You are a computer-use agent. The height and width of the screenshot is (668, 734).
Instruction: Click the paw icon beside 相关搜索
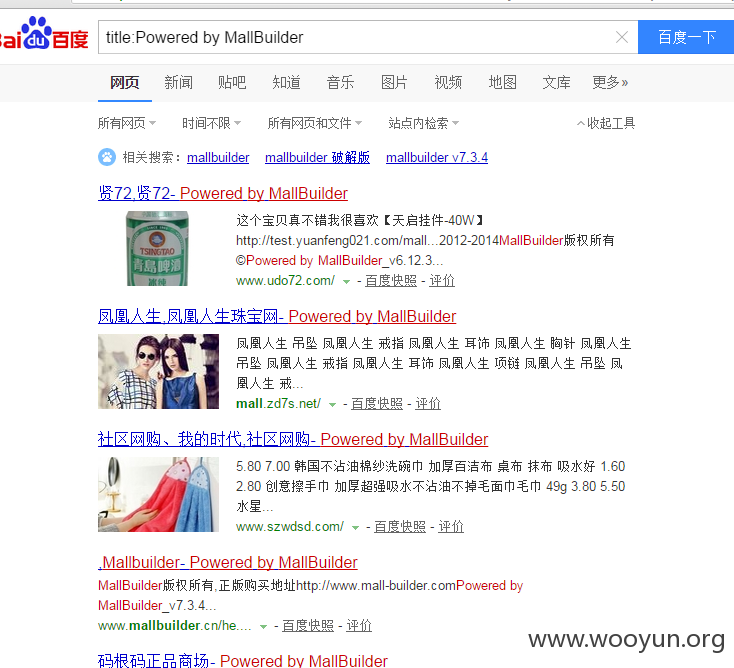coord(107,157)
